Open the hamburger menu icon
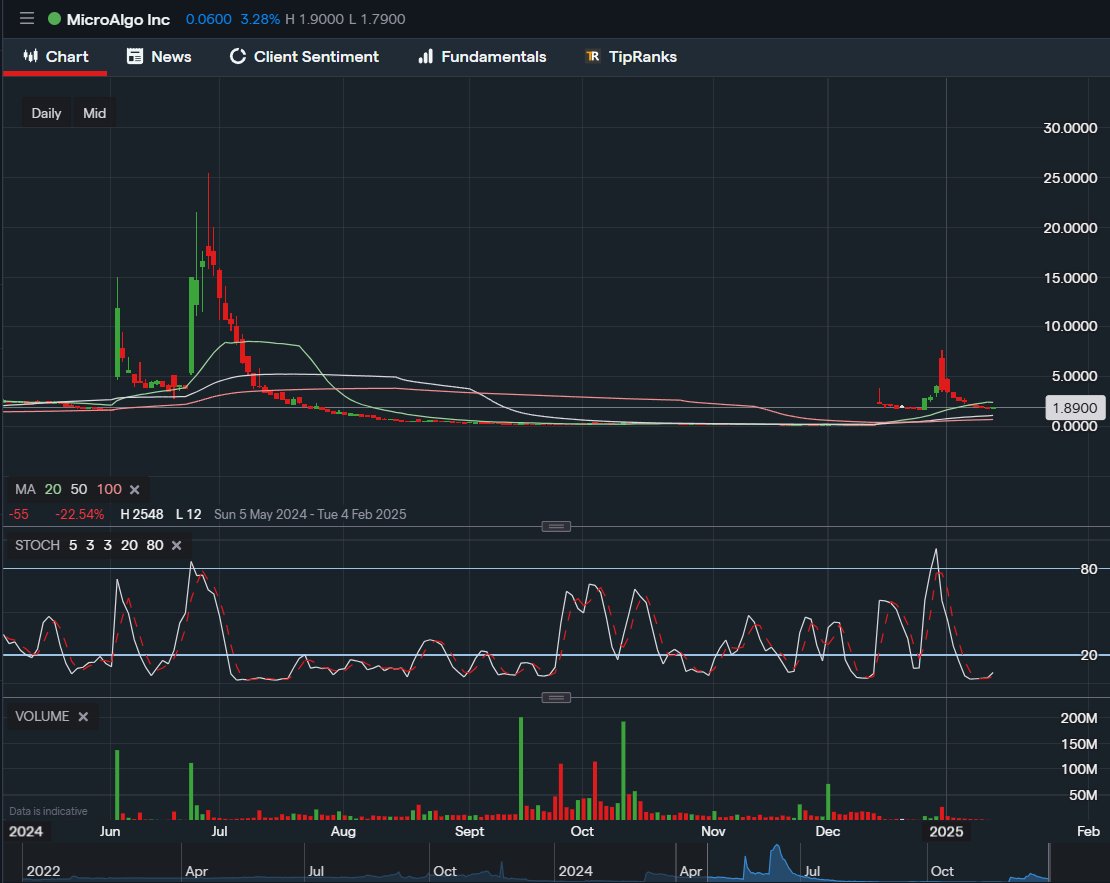The image size is (1110, 883). (x=27, y=18)
